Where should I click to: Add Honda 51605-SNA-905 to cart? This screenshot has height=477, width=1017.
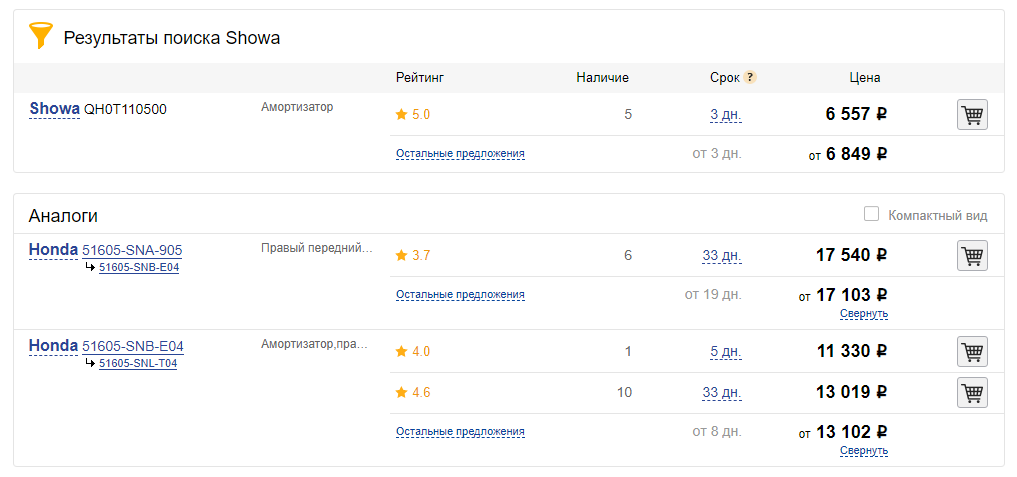pos(972,256)
